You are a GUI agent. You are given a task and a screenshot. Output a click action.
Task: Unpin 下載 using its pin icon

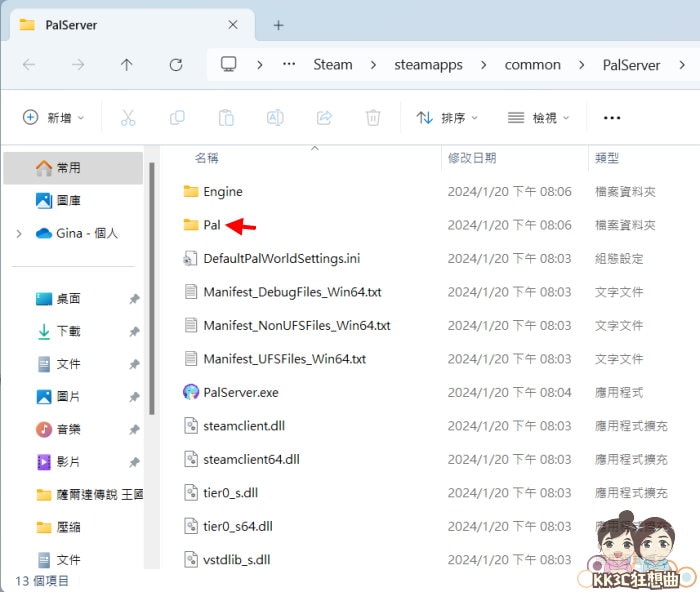coord(134,332)
